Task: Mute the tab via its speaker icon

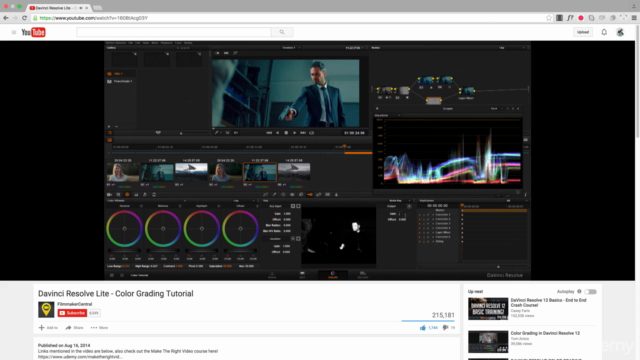Action: click(81, 8)
